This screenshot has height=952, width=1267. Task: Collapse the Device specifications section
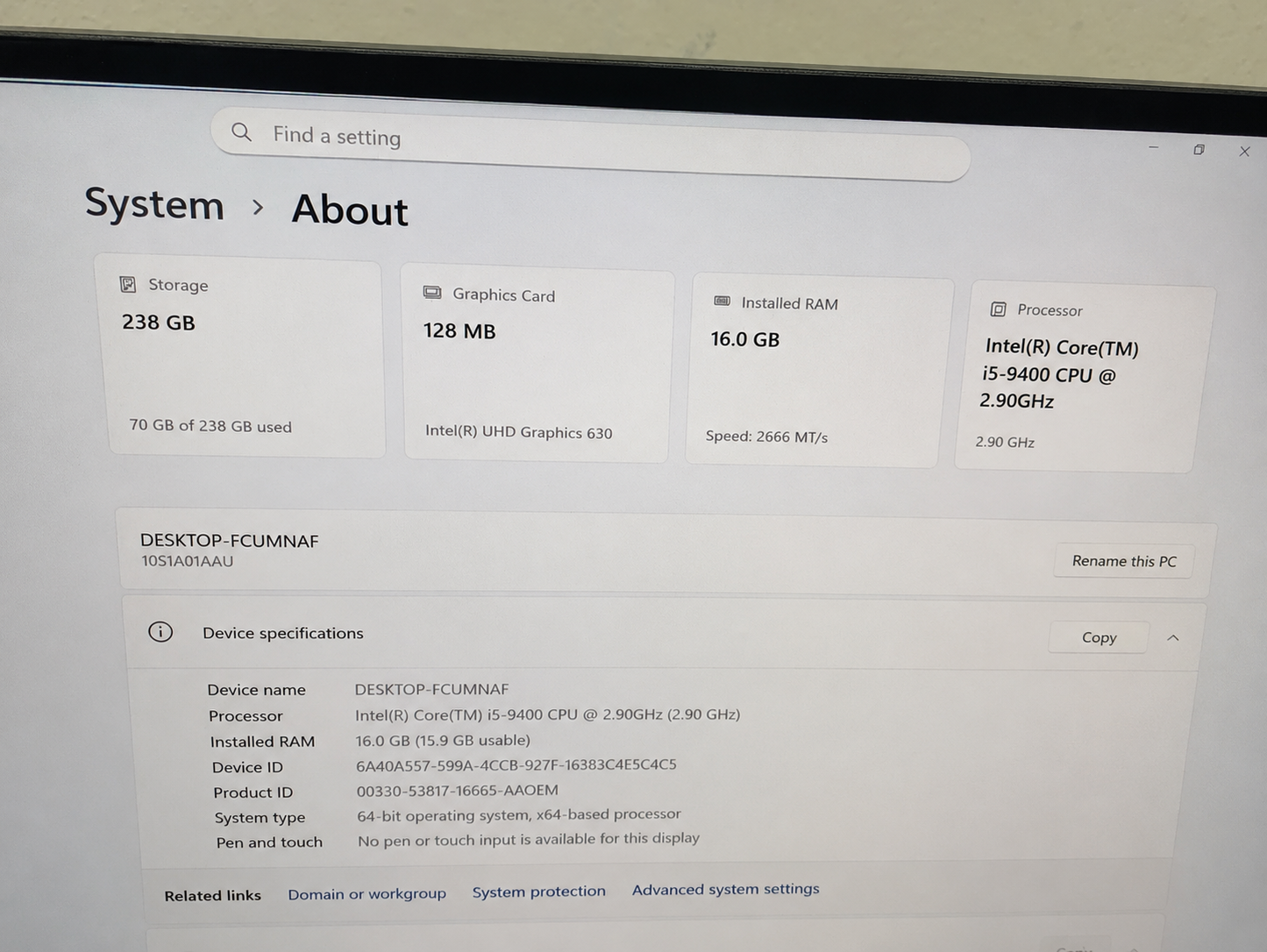coord(1173,638)
